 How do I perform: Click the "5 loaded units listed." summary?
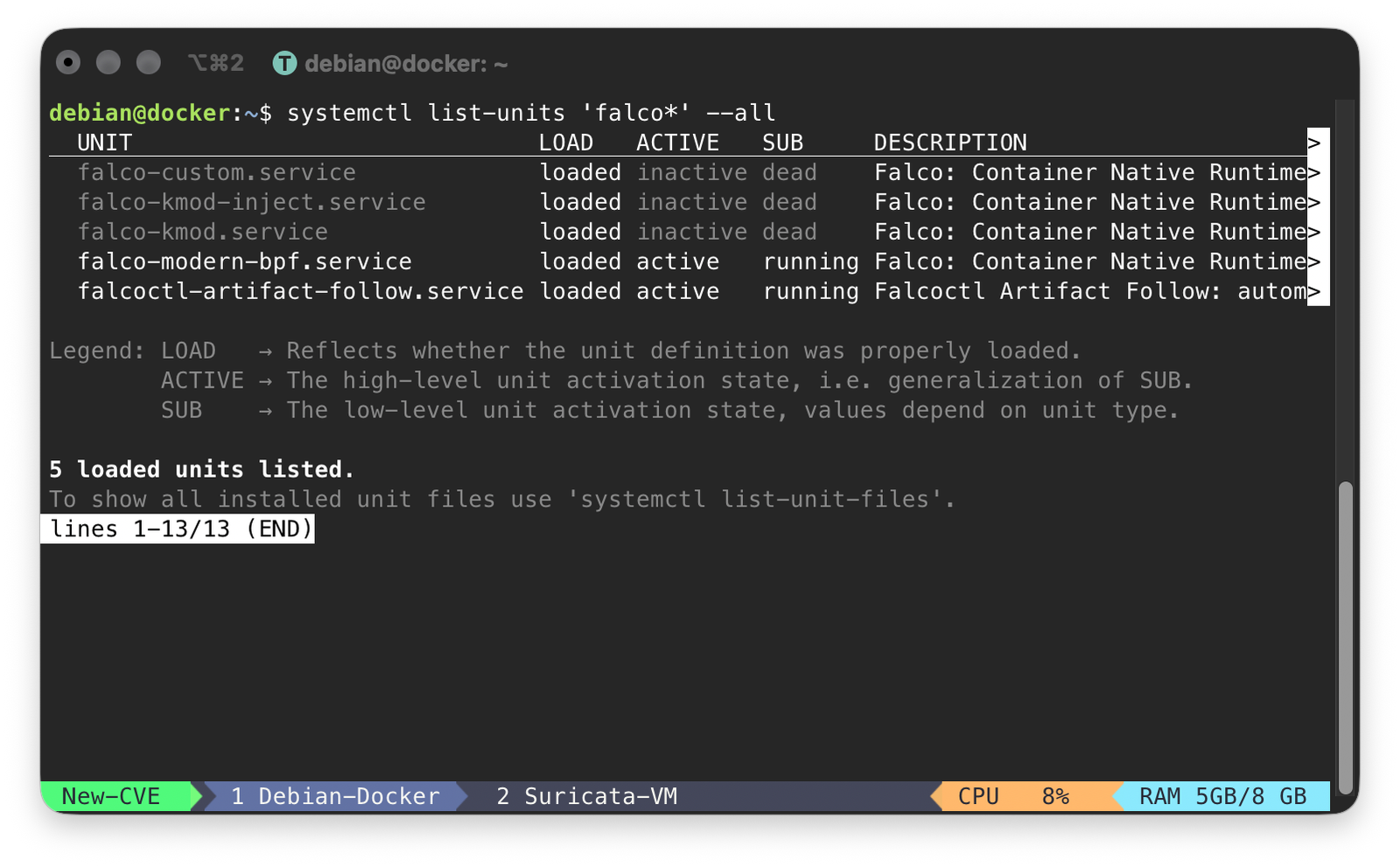point(202,470)
